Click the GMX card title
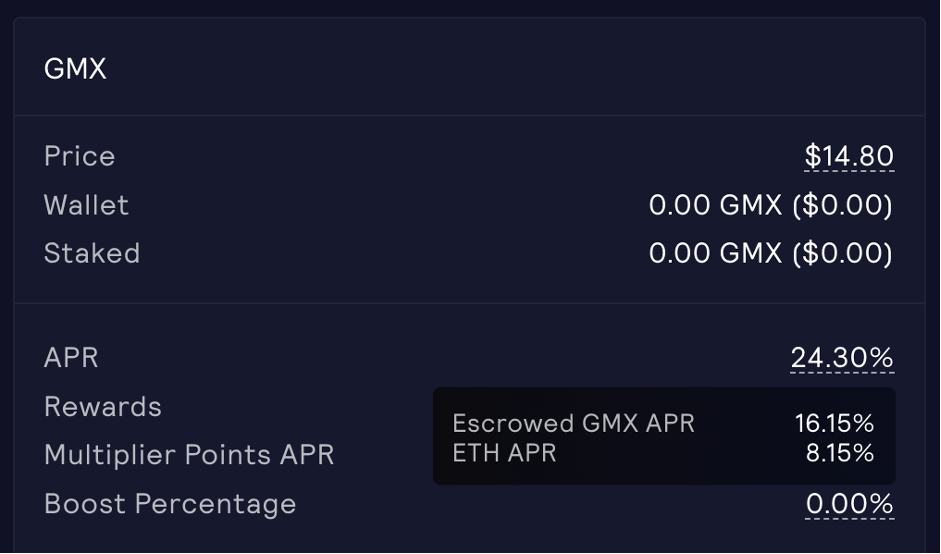 pyautogui.click(x=75, y=69)
